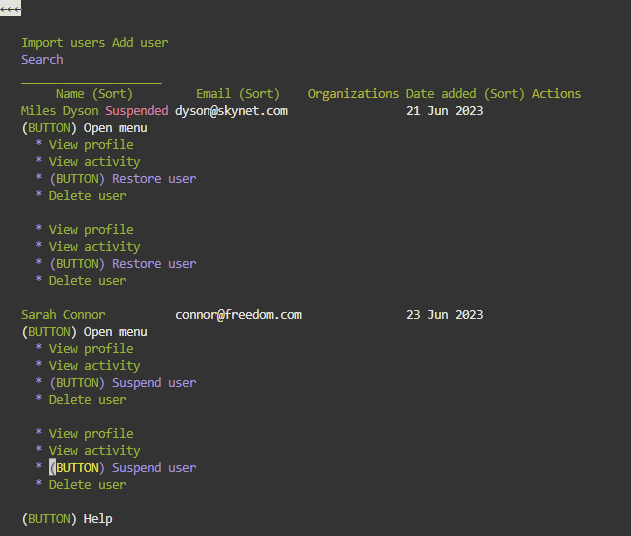This screenshot has height=536, width=631.
Task: Delete user in Sarah Connor's duplicate second list
Action: coord(88,484)
